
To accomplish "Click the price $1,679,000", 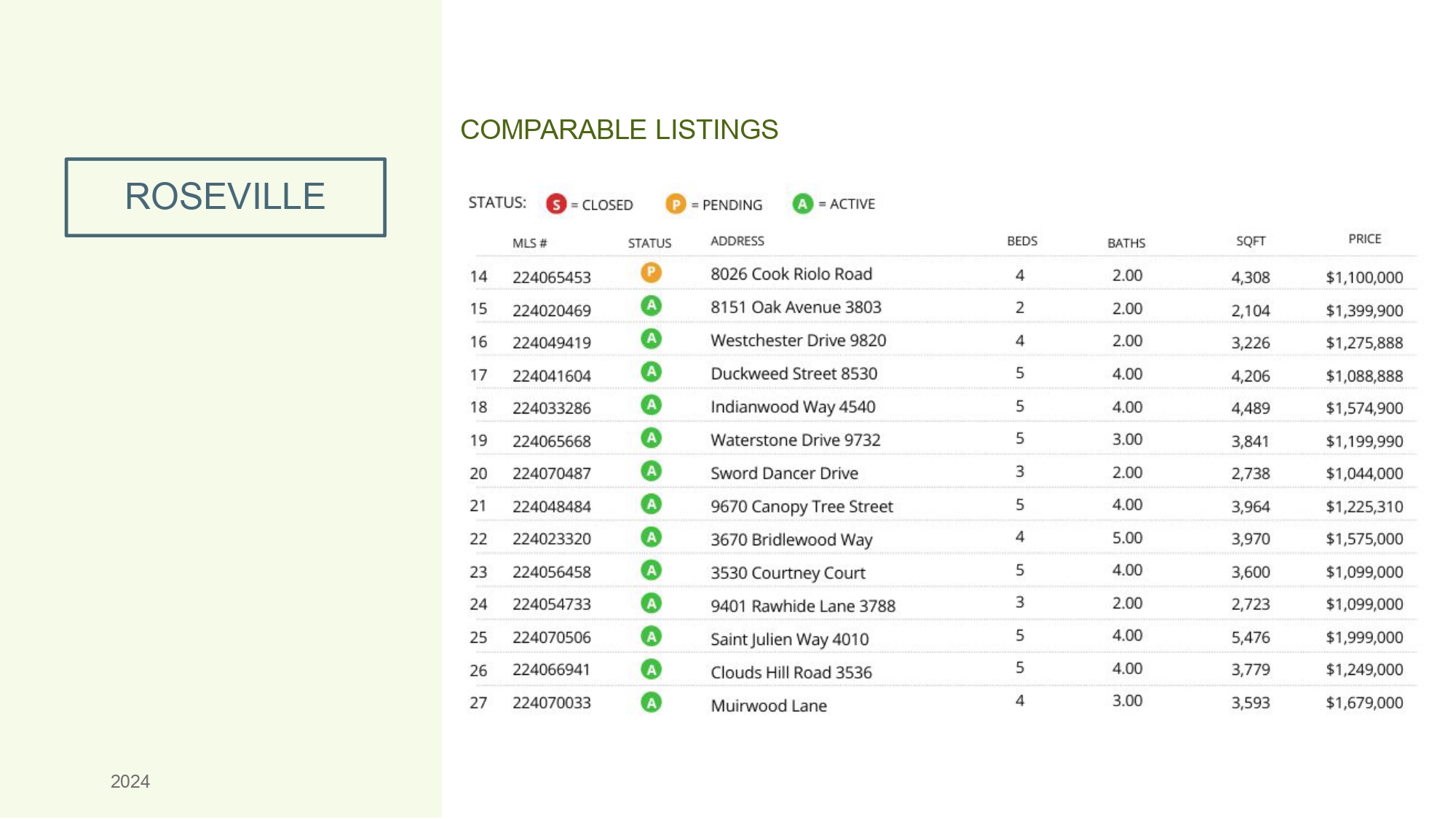I will tap(1364, 703).
